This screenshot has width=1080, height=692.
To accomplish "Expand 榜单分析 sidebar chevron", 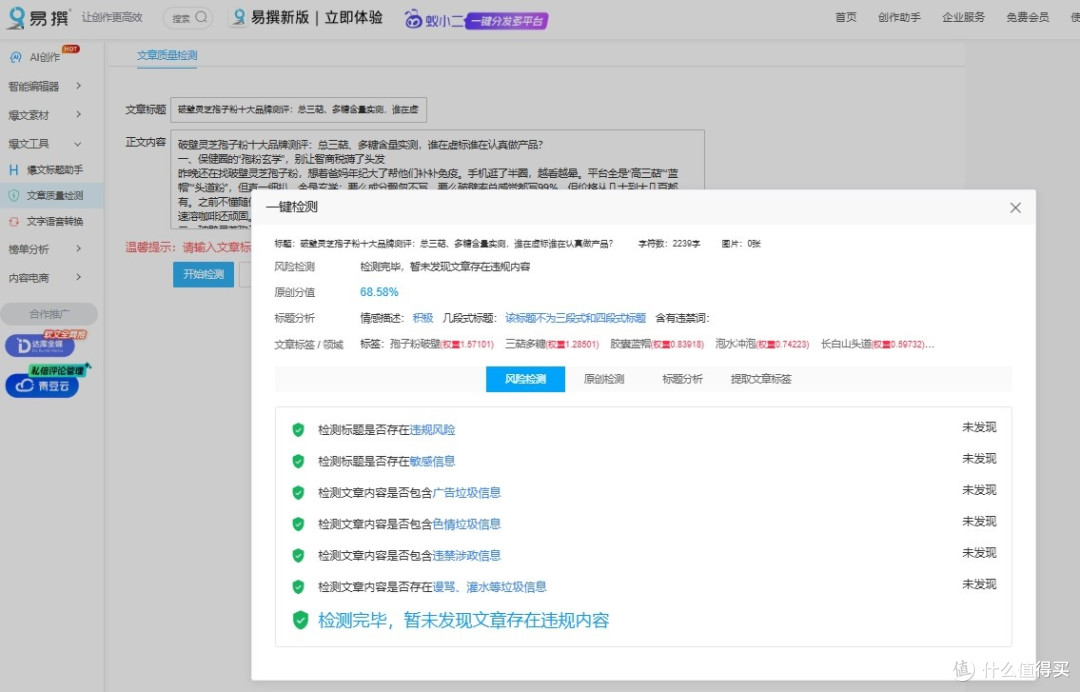I will pos(79,249).
